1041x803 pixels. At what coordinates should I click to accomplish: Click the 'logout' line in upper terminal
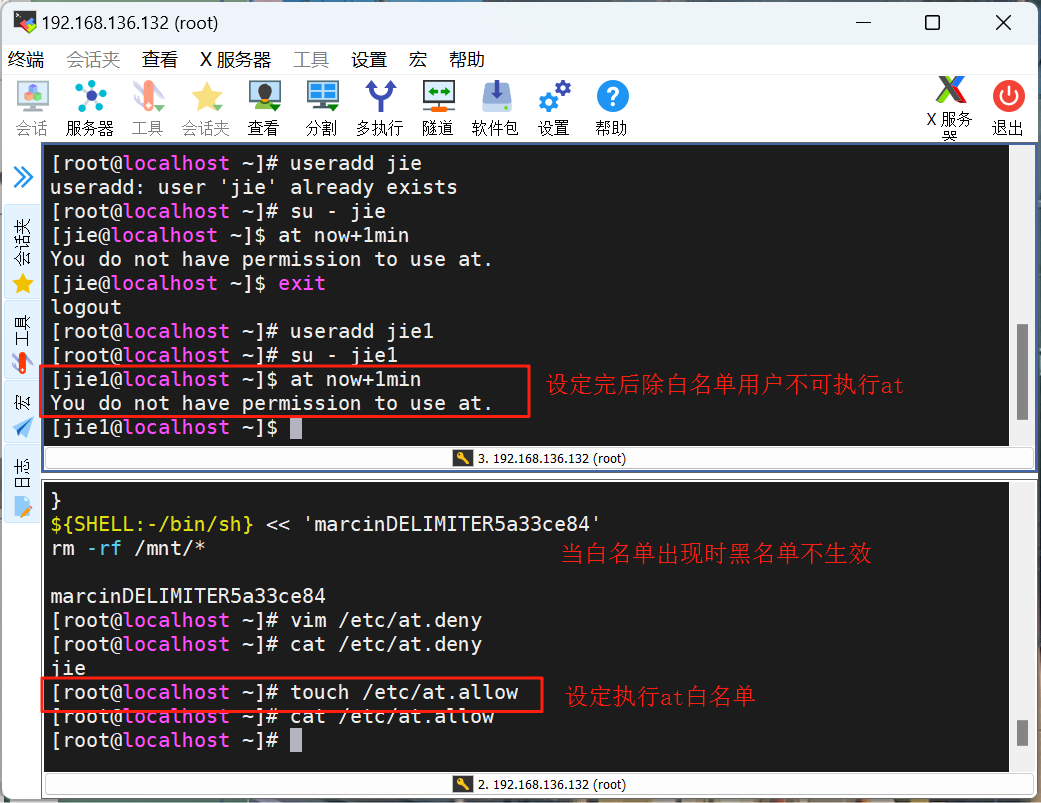86,307
